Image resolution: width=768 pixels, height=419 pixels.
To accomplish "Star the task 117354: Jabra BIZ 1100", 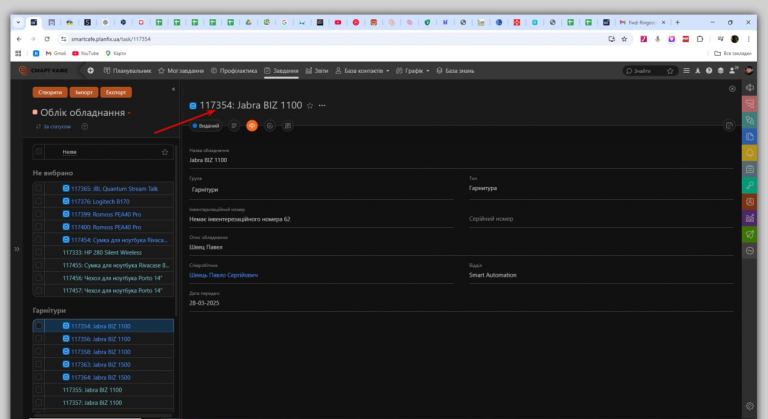I will click(310, 105).
